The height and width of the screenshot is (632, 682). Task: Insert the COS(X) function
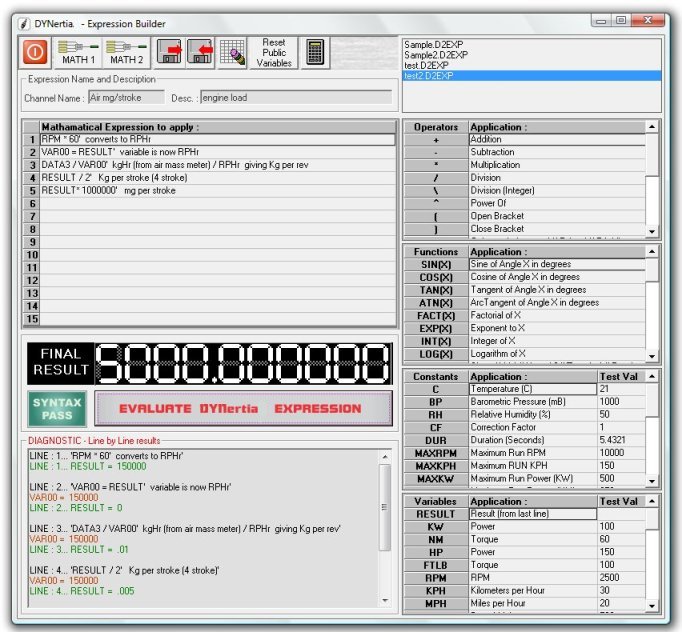pyautogui.click(x=436, y=277)
